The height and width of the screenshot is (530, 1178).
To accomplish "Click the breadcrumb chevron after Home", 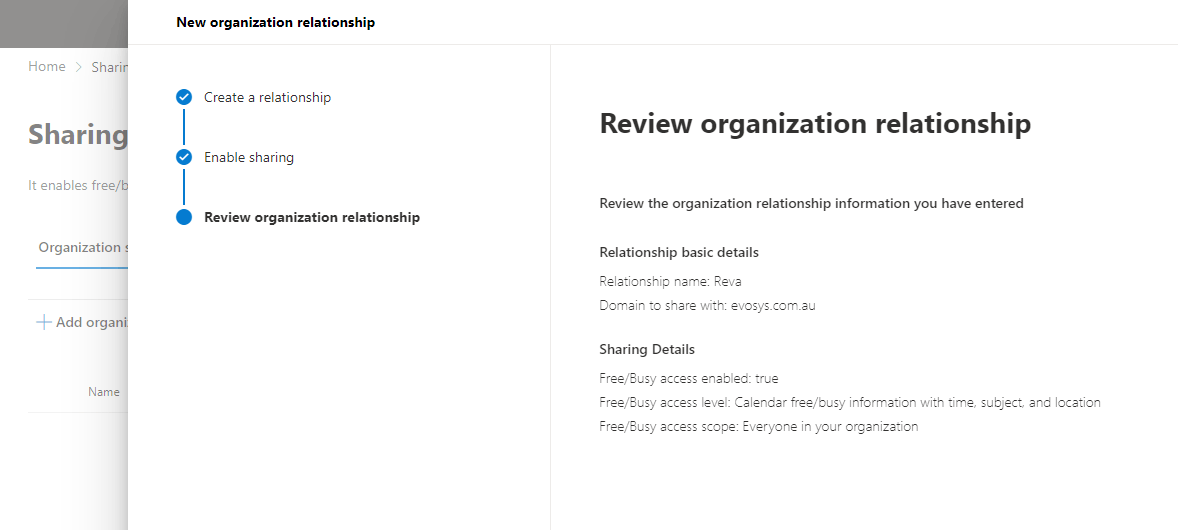I will click(79, 67).
